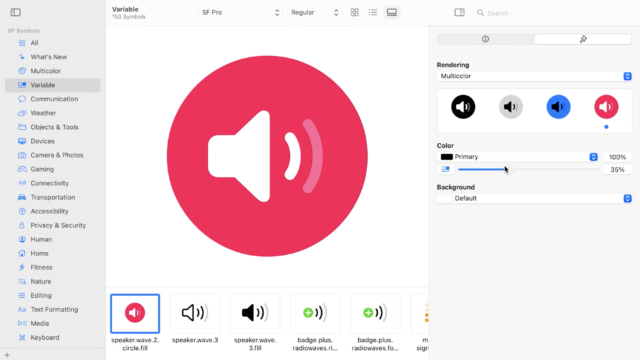
Task: Open the Accessibility category
Action: click(x=53, y=211)
